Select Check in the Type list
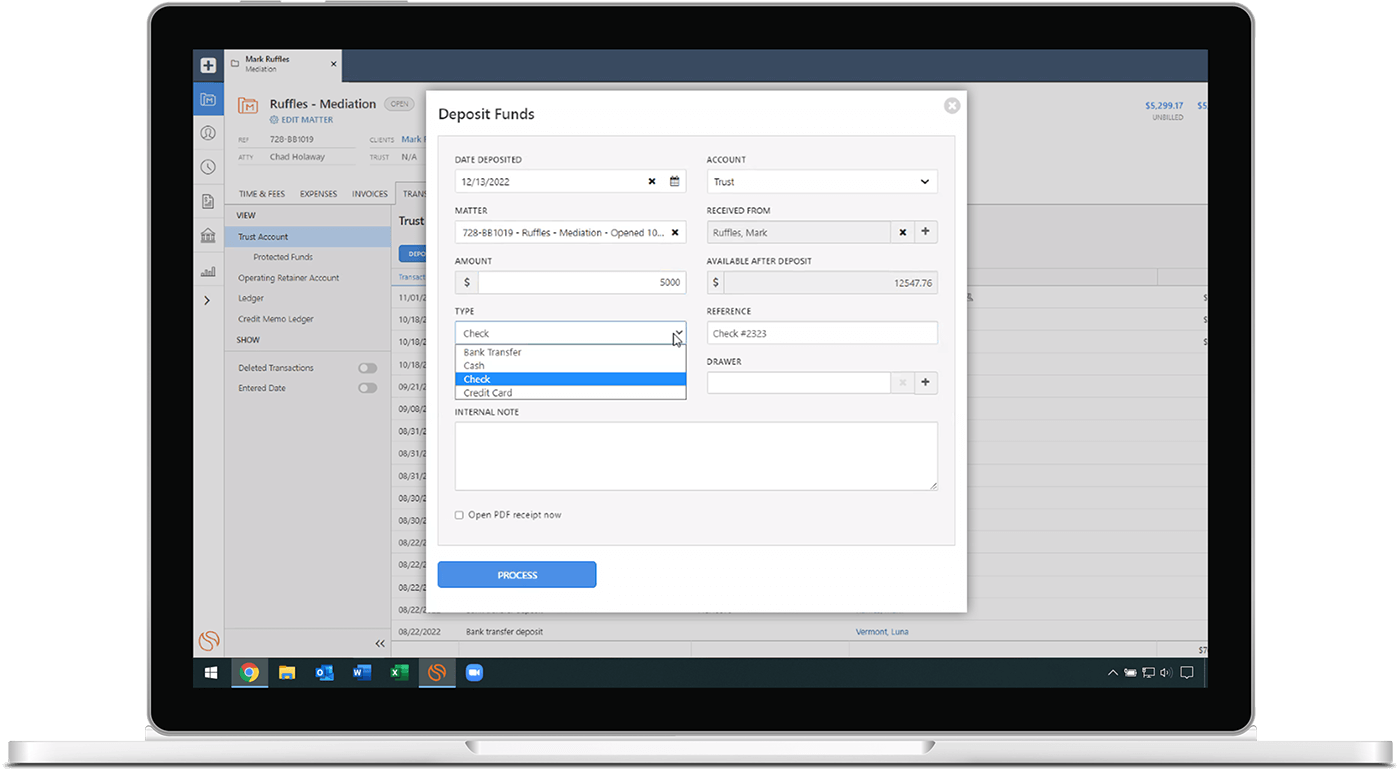 [x=570, y=380]
